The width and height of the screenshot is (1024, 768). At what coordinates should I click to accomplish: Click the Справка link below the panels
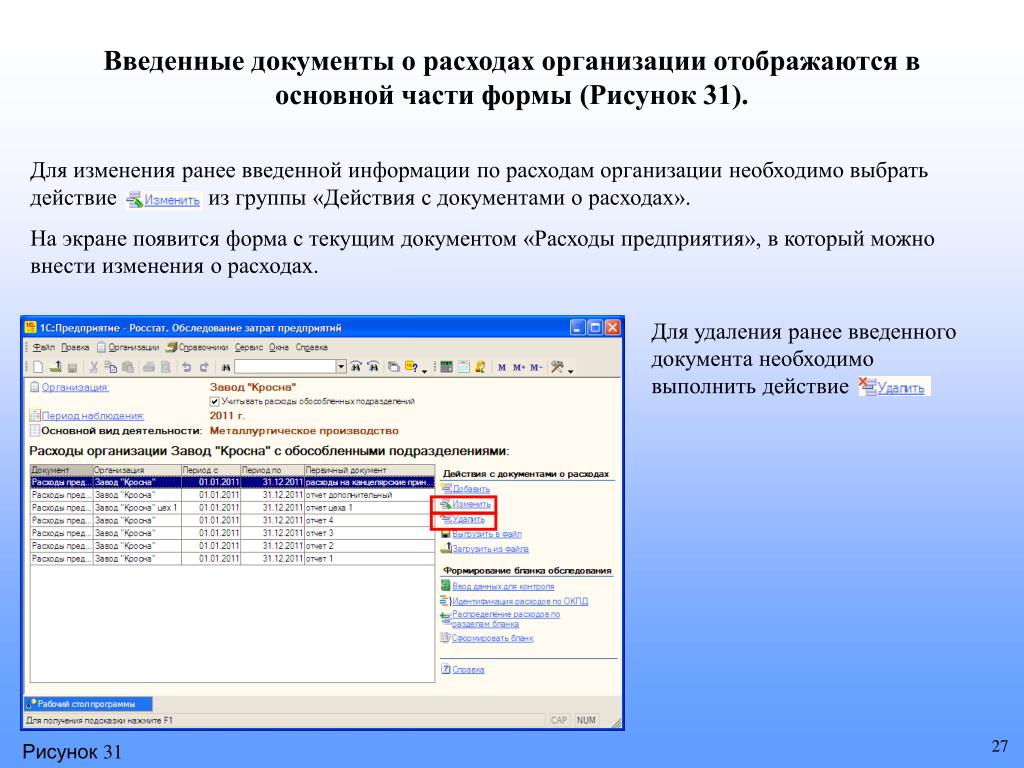(468, 669)
